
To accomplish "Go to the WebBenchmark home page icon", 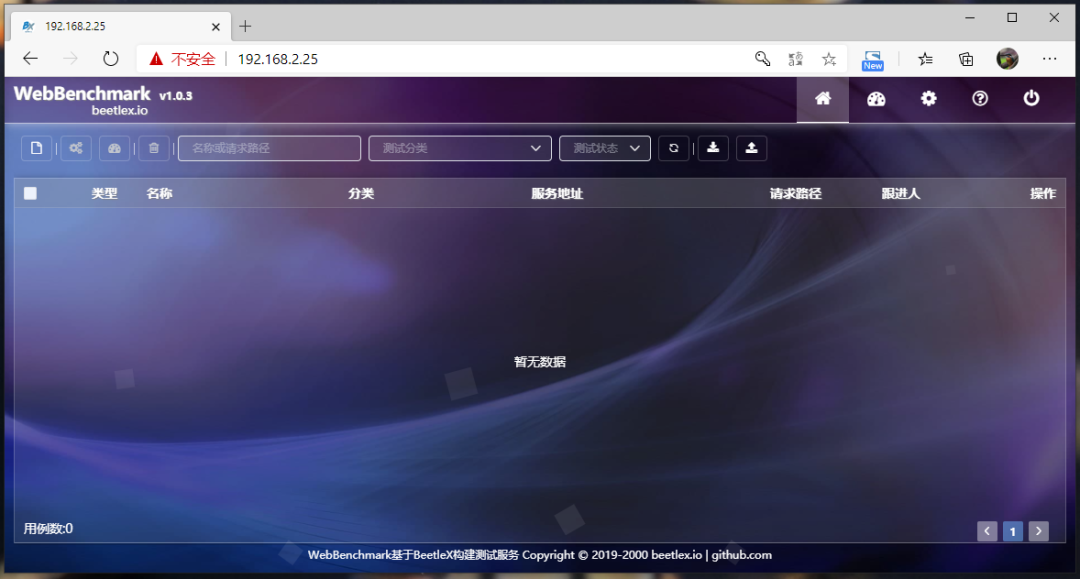I will [x=822, y=99].
